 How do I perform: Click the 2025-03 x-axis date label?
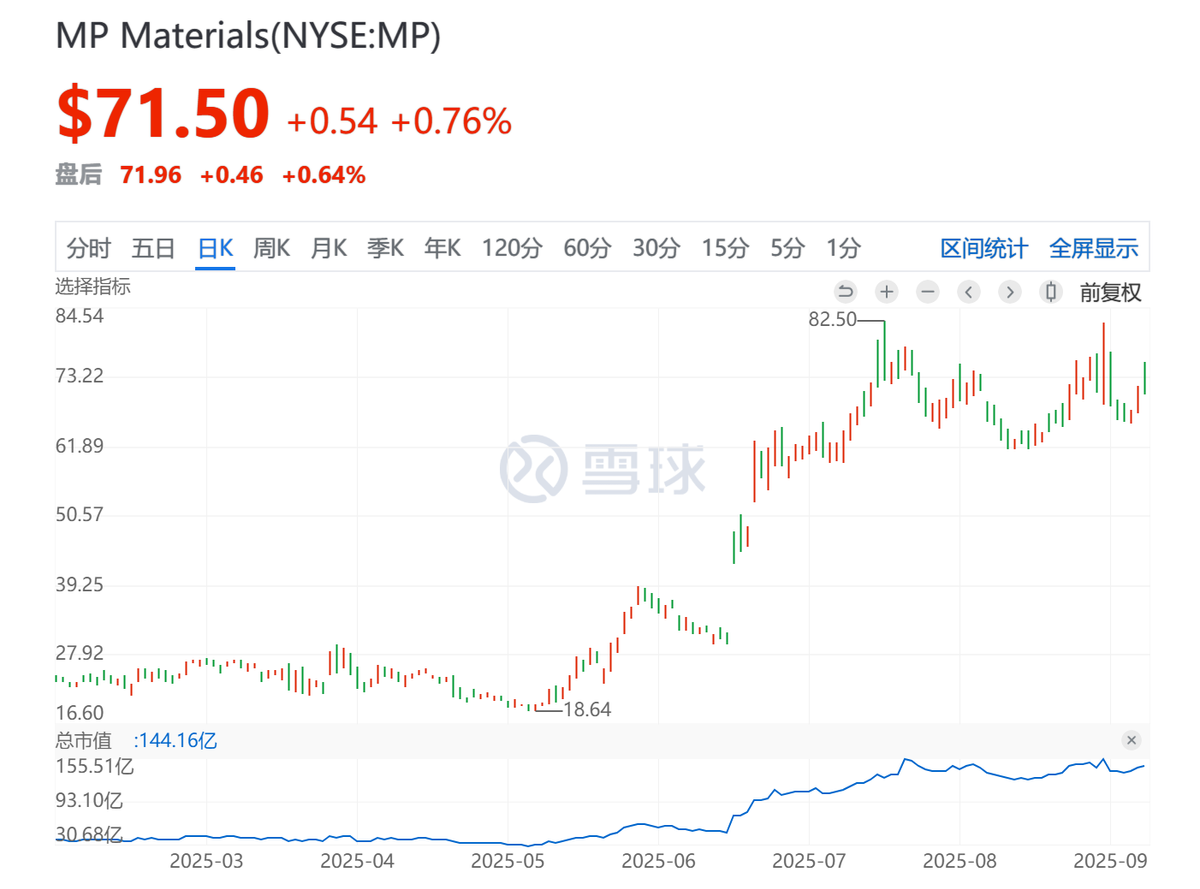click(x=206, y=860)
